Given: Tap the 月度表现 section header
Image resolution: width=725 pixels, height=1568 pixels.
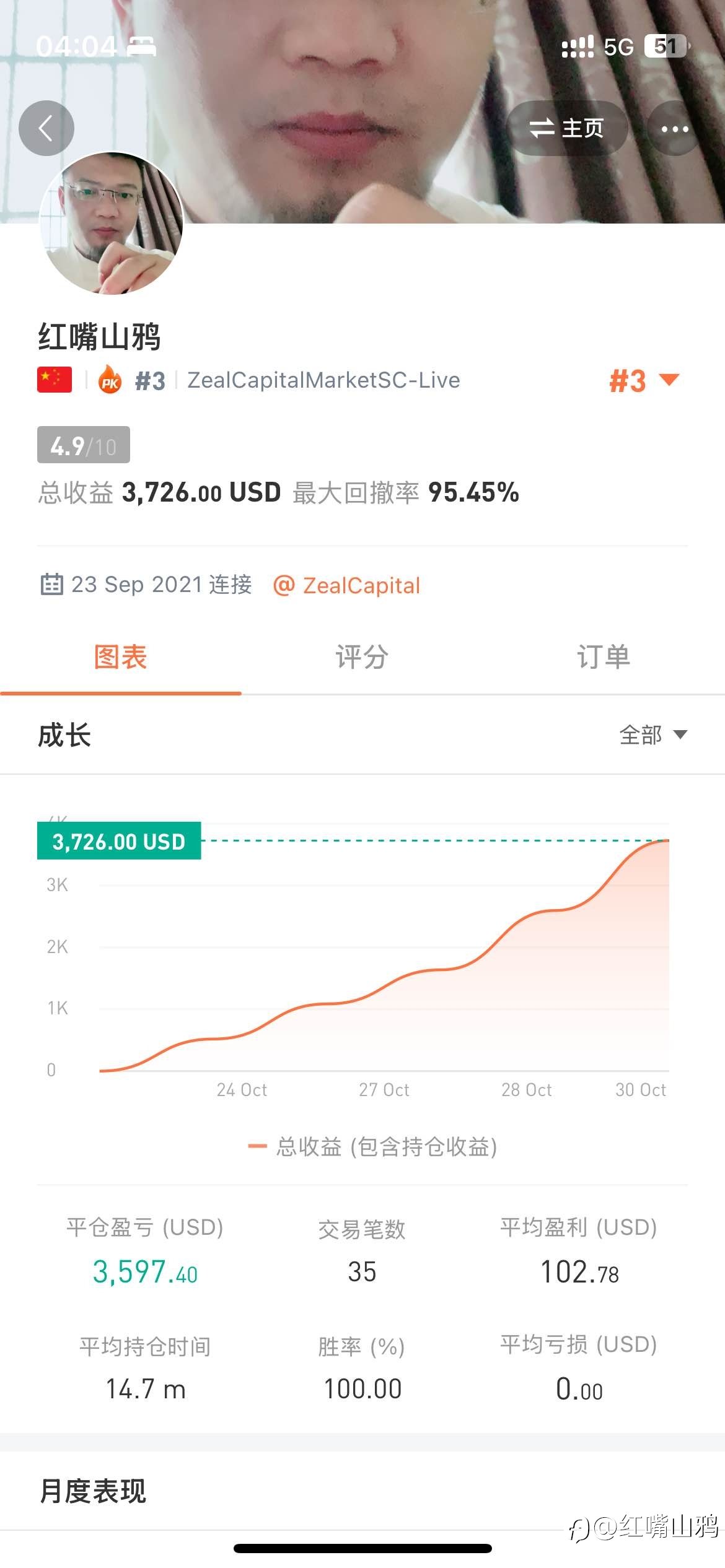Looking at the screenshot, I should pos(93,1491).
